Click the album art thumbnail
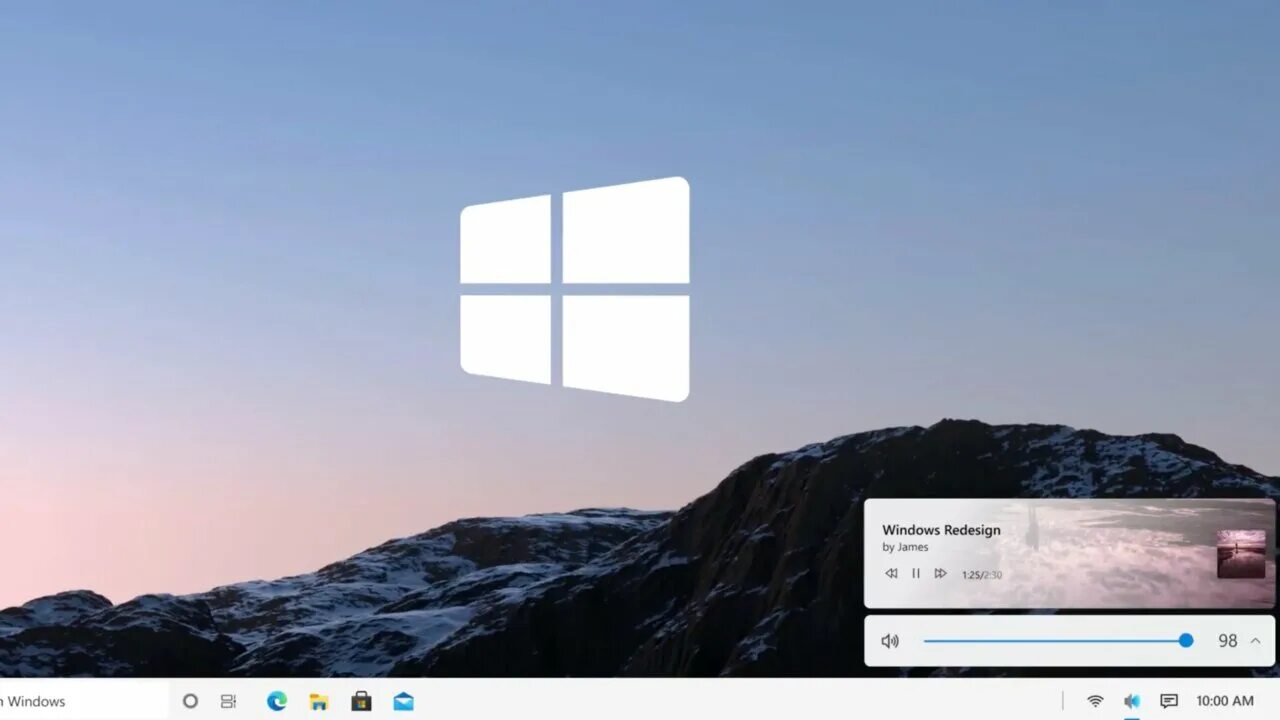Viewport: 1280px width, 720px height. [1241, 554]
